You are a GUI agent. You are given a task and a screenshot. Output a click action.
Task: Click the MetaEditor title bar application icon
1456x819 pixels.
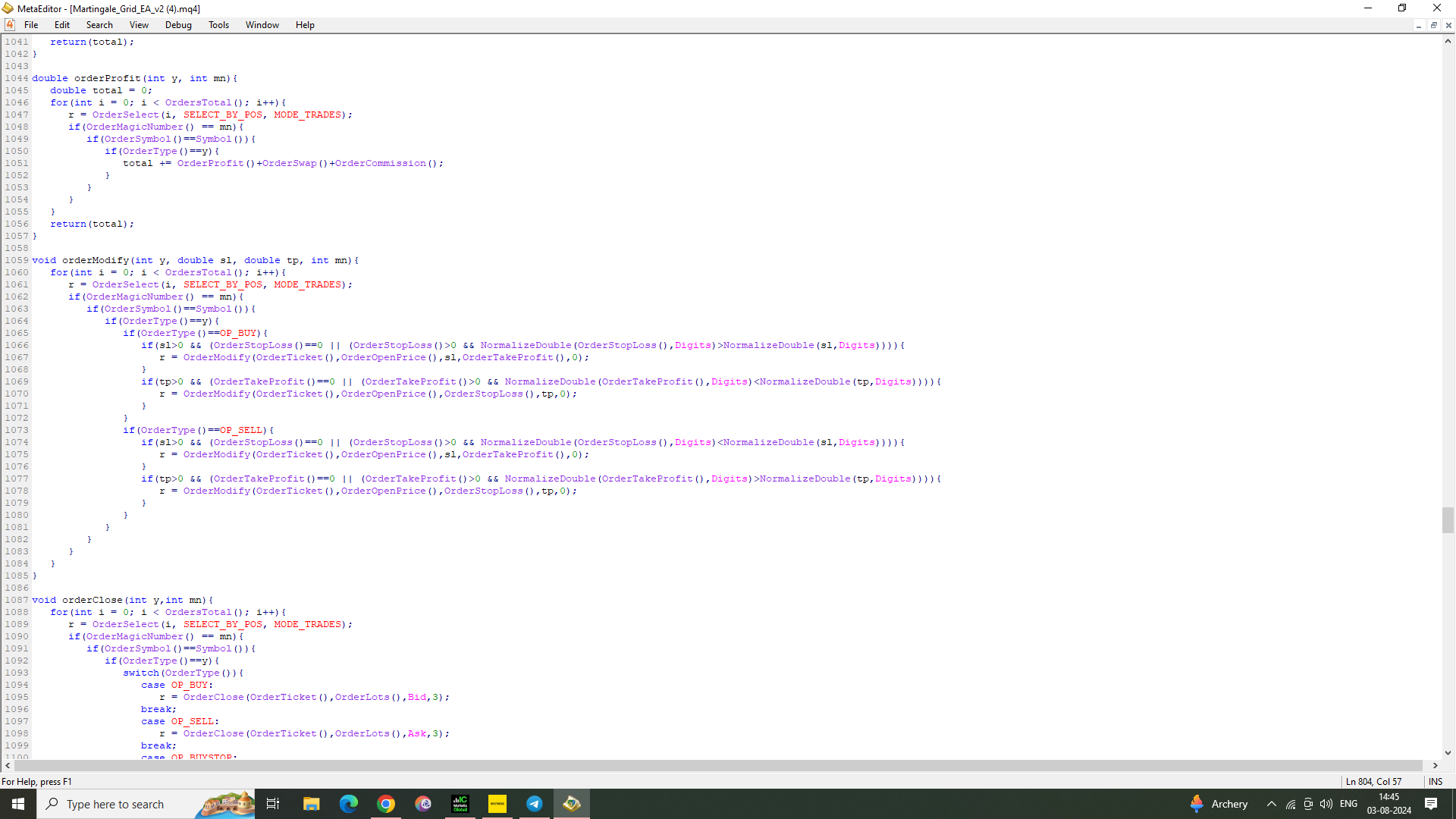pyautogui.click(x=8, y=8)
